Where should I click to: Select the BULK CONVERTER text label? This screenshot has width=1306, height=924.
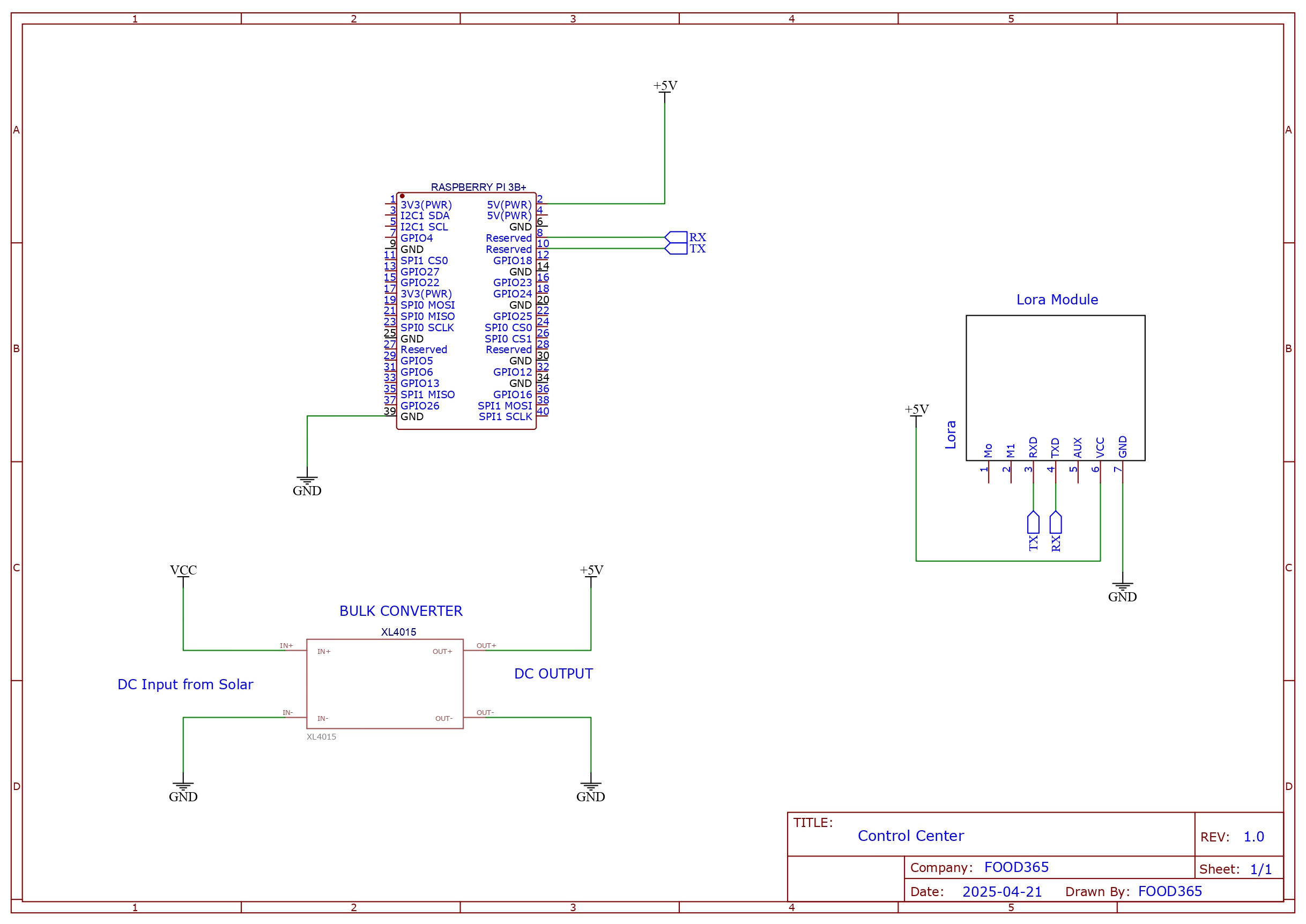tap(400, 611)
